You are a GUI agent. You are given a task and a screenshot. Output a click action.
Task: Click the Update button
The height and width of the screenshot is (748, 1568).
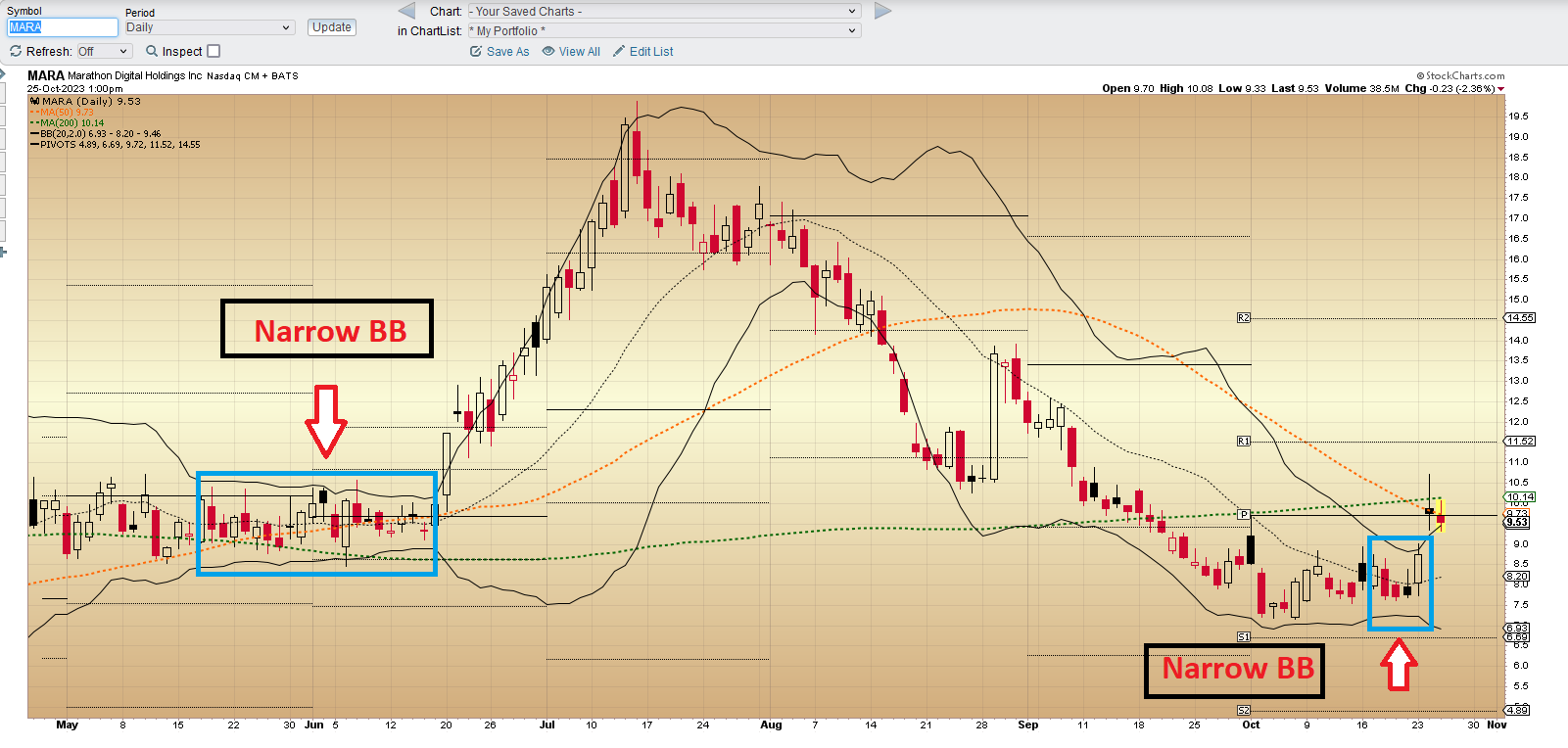[332, 27]
